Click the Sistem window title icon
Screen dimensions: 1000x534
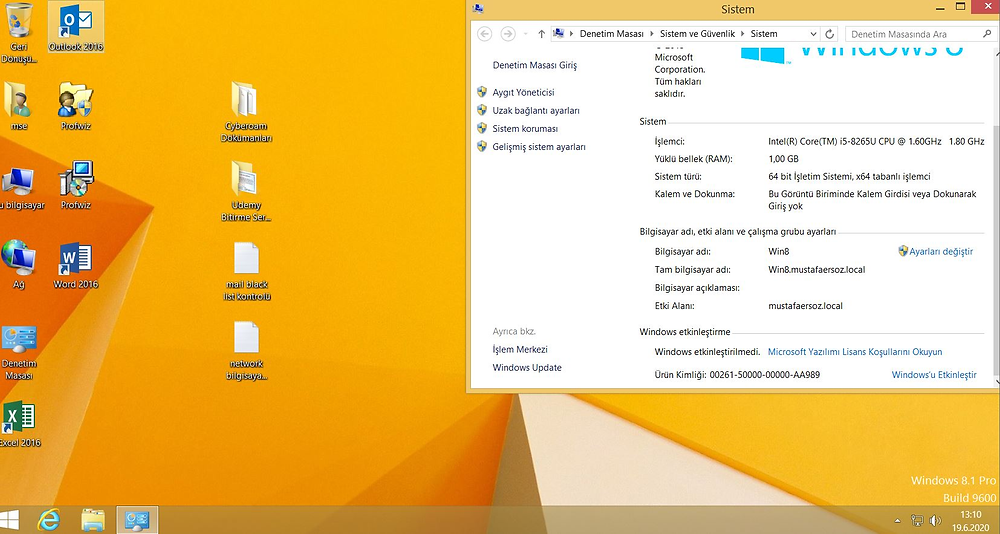(x=478, y=9)
